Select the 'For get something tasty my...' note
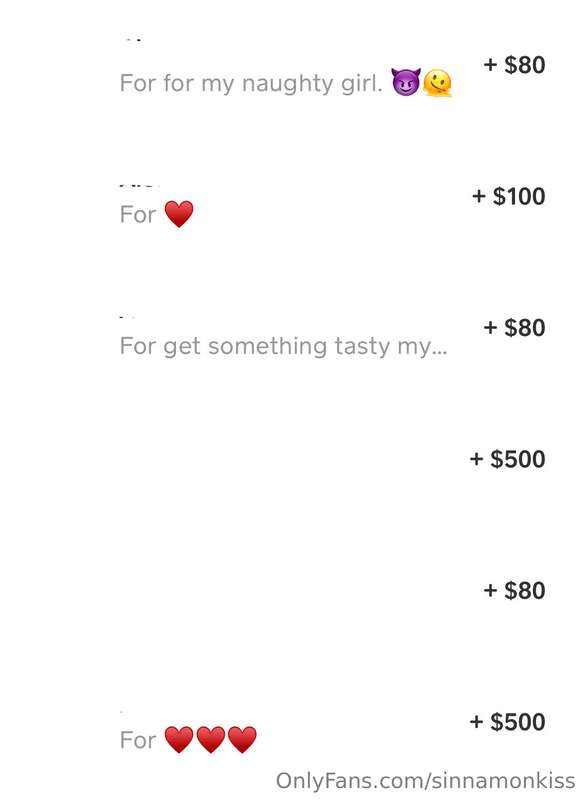582x800 pixels. coord(284,346)
